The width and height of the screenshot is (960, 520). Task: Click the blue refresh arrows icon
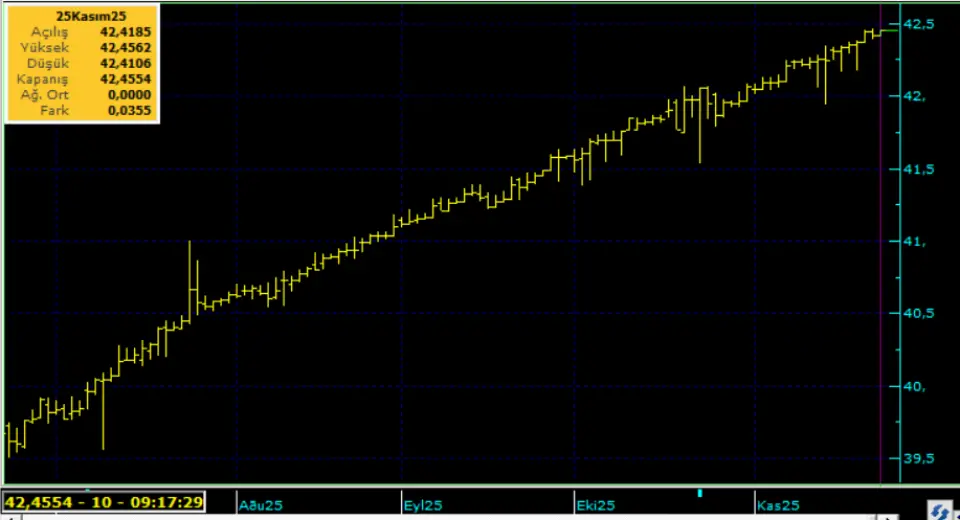[939, 511]
